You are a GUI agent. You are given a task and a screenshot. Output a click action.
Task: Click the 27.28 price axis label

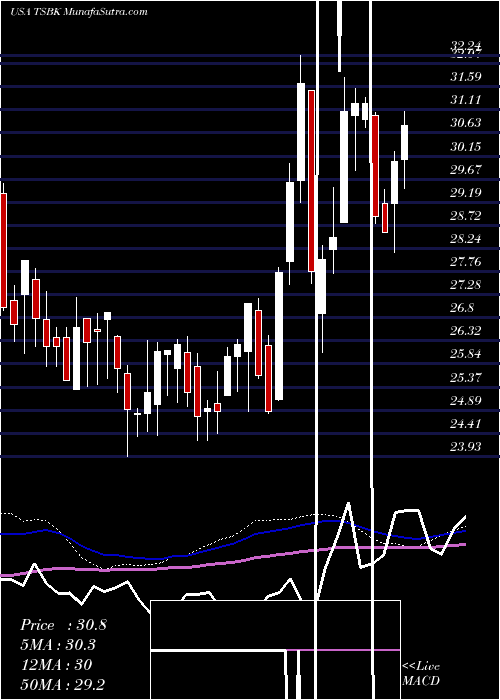(466, 285)
